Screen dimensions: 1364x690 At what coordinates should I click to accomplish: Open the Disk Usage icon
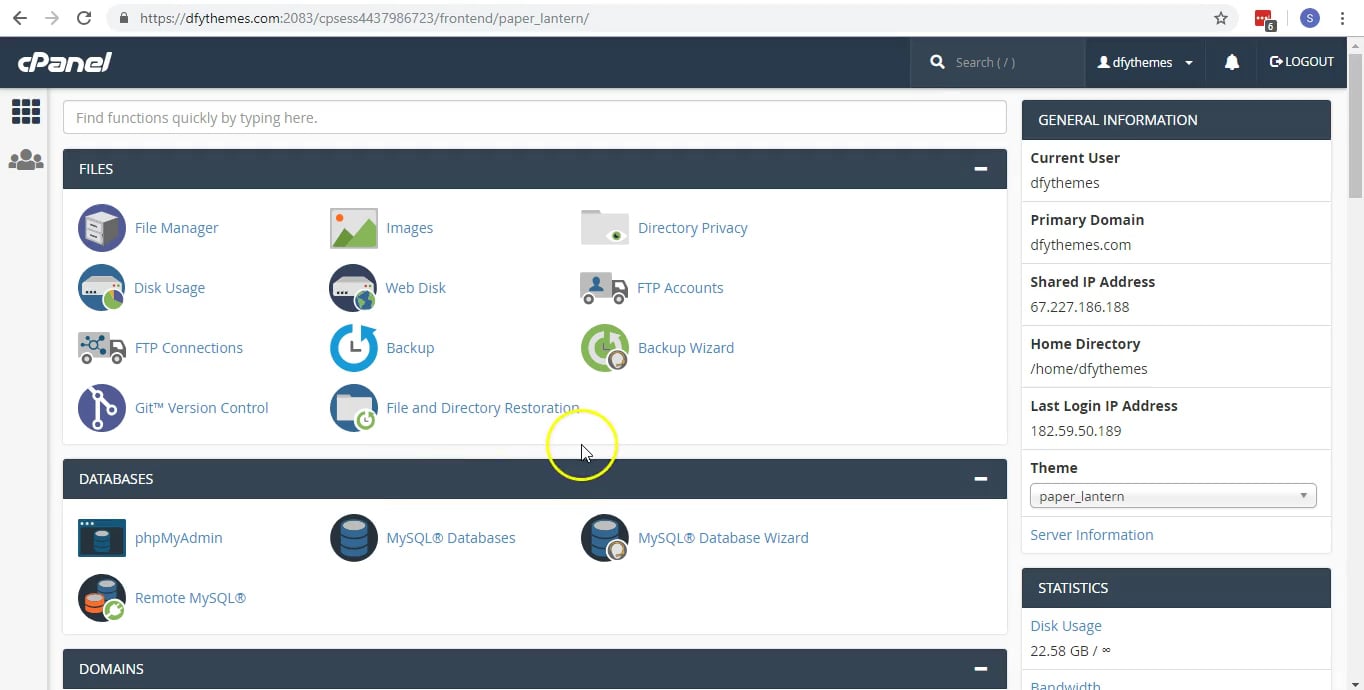point(102,288)
